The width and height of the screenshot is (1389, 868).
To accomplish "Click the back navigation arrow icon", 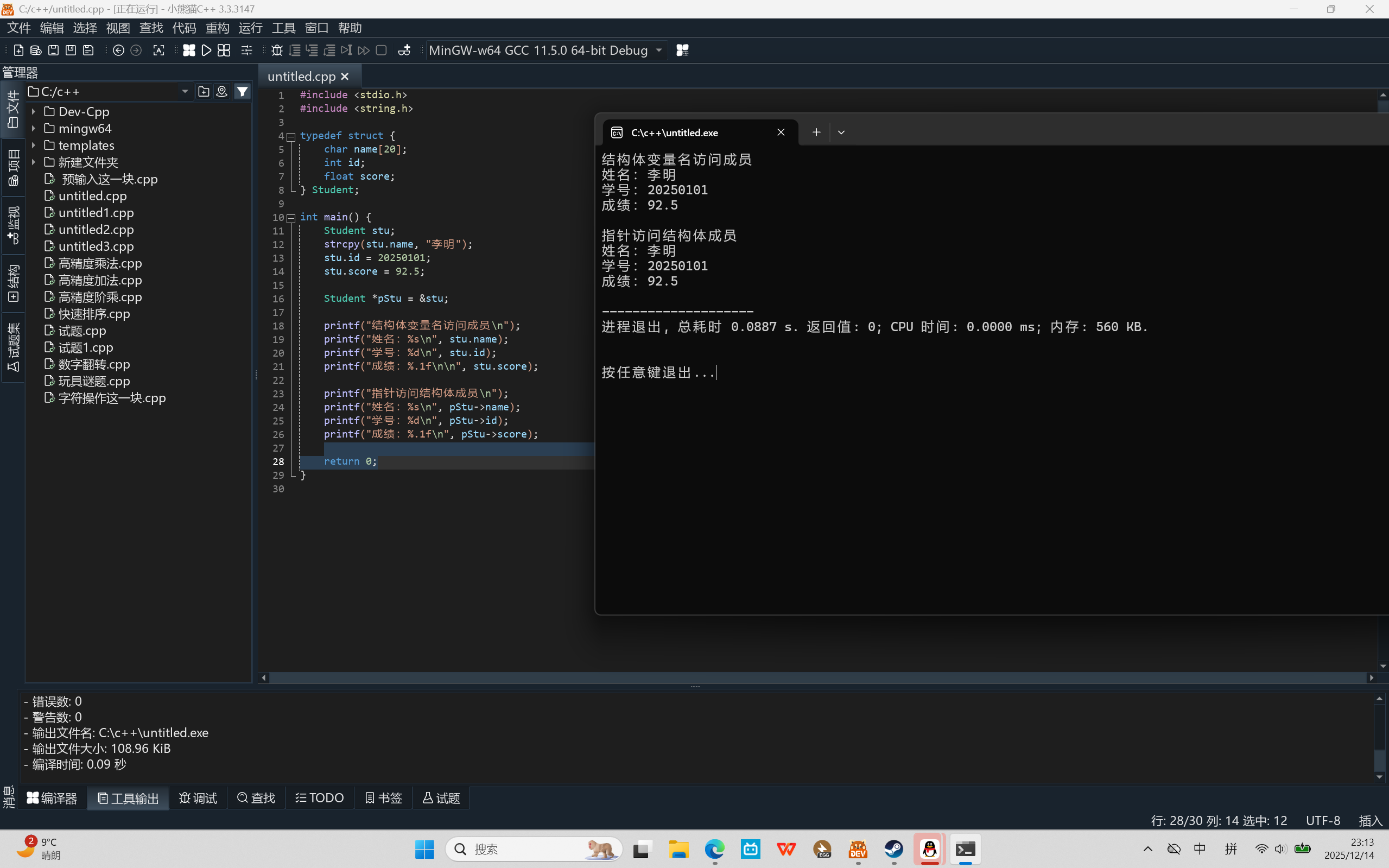I will coord(118,50).
